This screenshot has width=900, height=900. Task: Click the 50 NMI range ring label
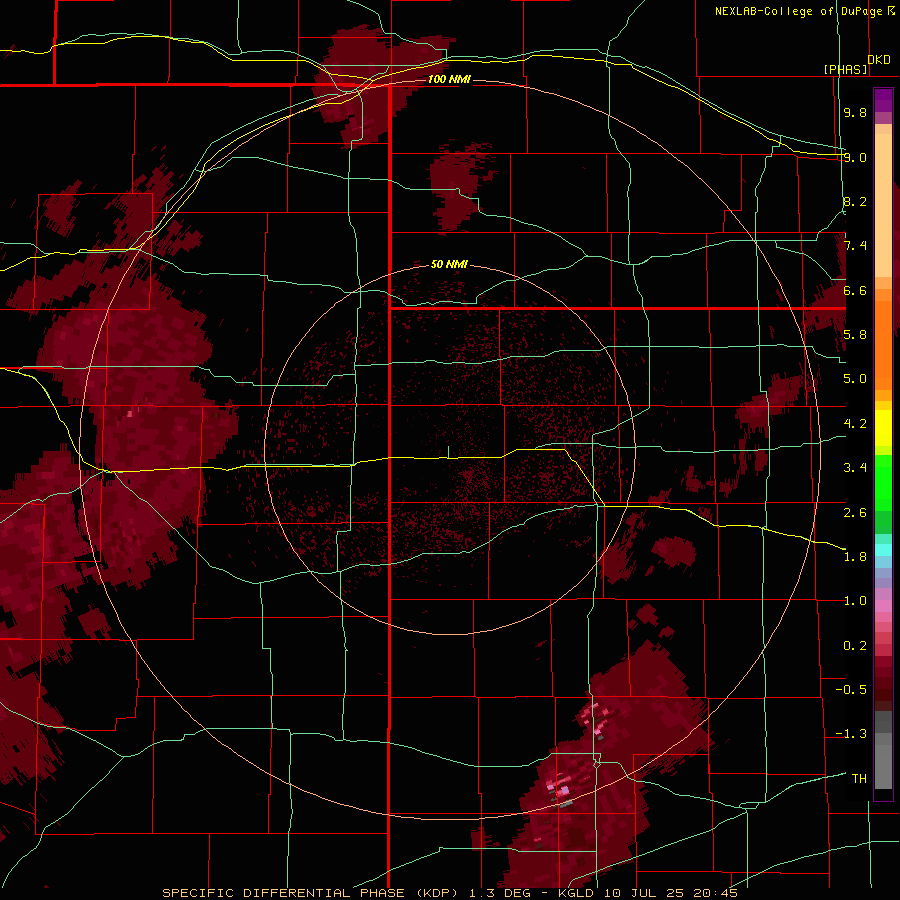pyautogui.click(x=449, y=264)
